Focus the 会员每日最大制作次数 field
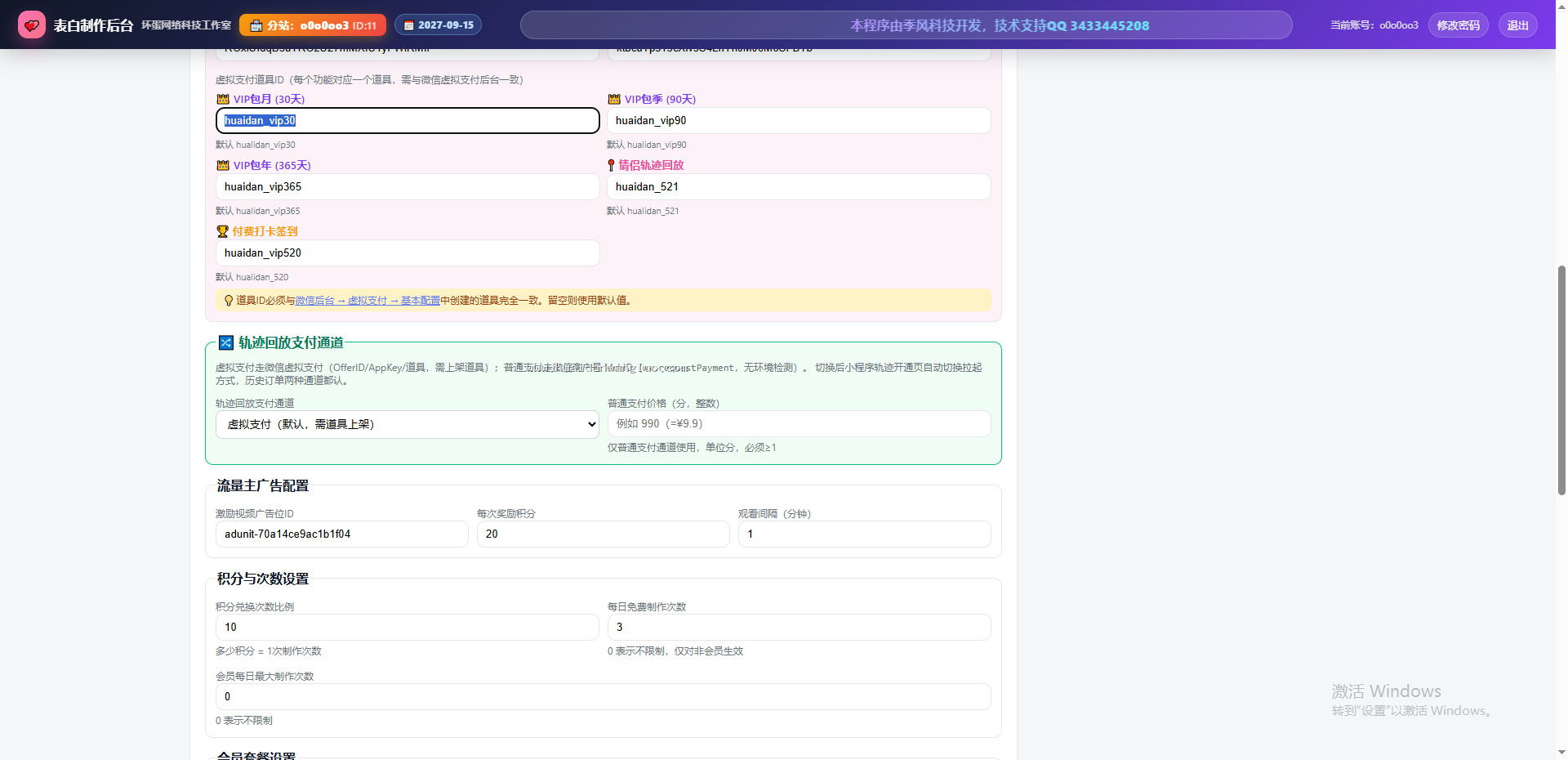This screenshot has height=760, width=1568. tap(603, 696)
